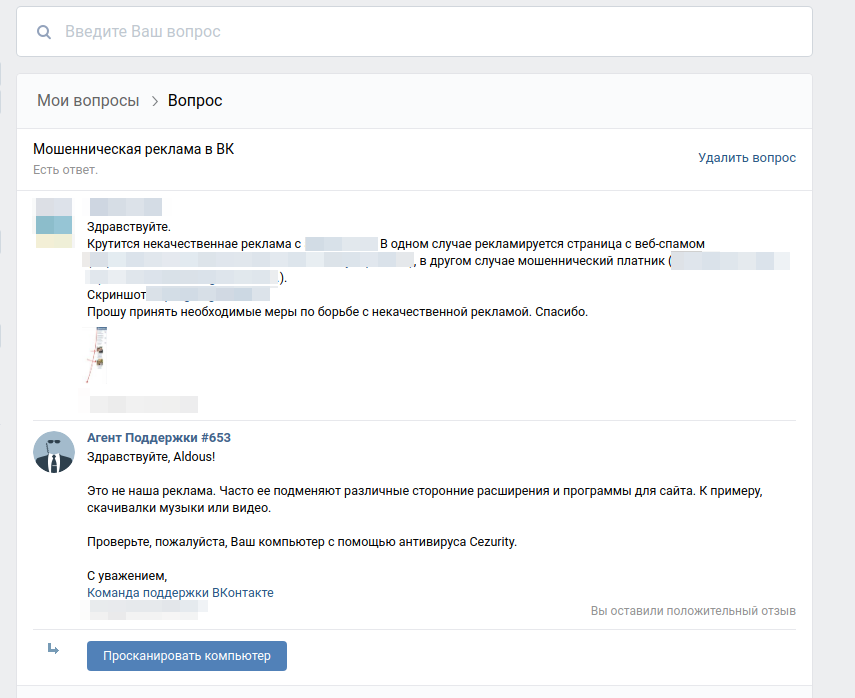Click the reply arrow icon
Image resolution: width=855 pixels, height=698 pixels.
(x=53, y=649)
